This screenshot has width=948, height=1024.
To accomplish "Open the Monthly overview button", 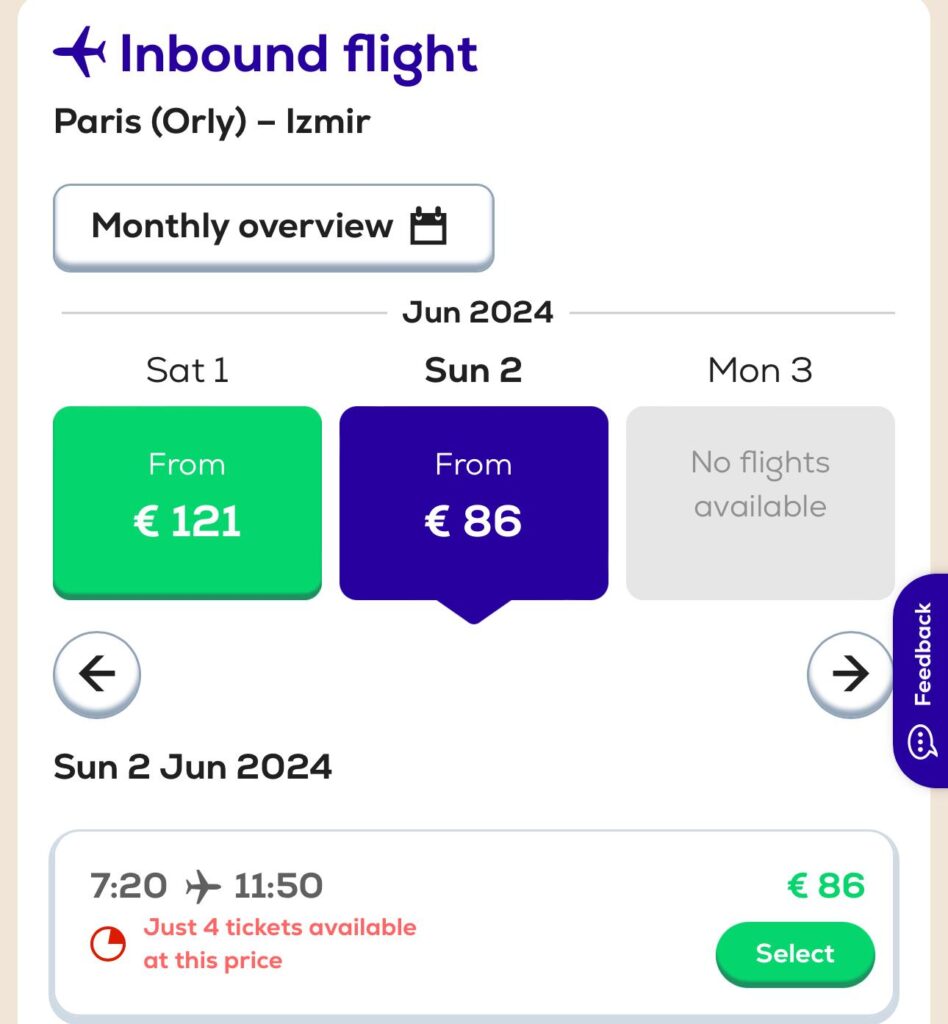I will [274, 227].
